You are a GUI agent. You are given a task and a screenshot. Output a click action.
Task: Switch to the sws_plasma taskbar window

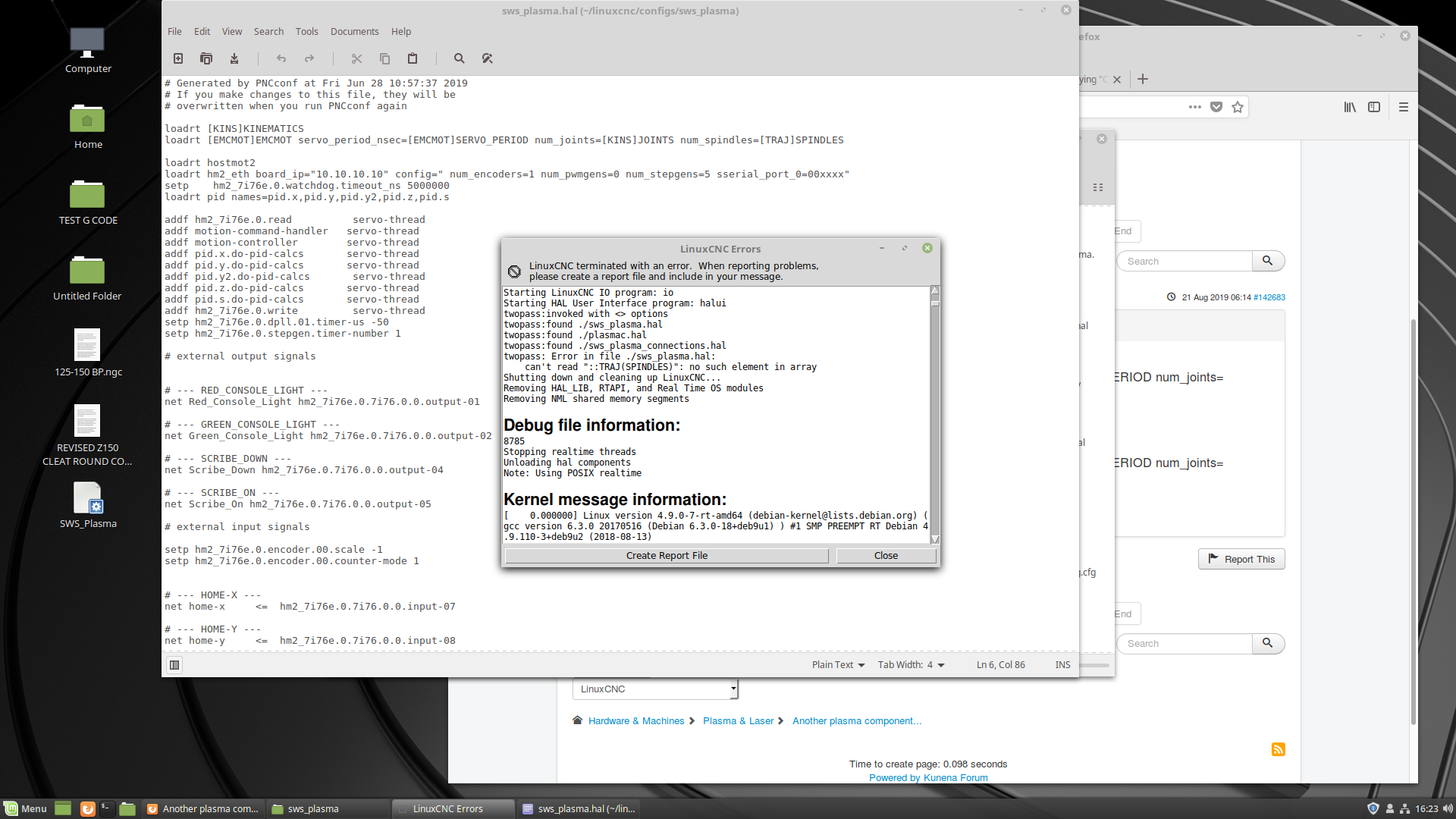pos(328,808)
